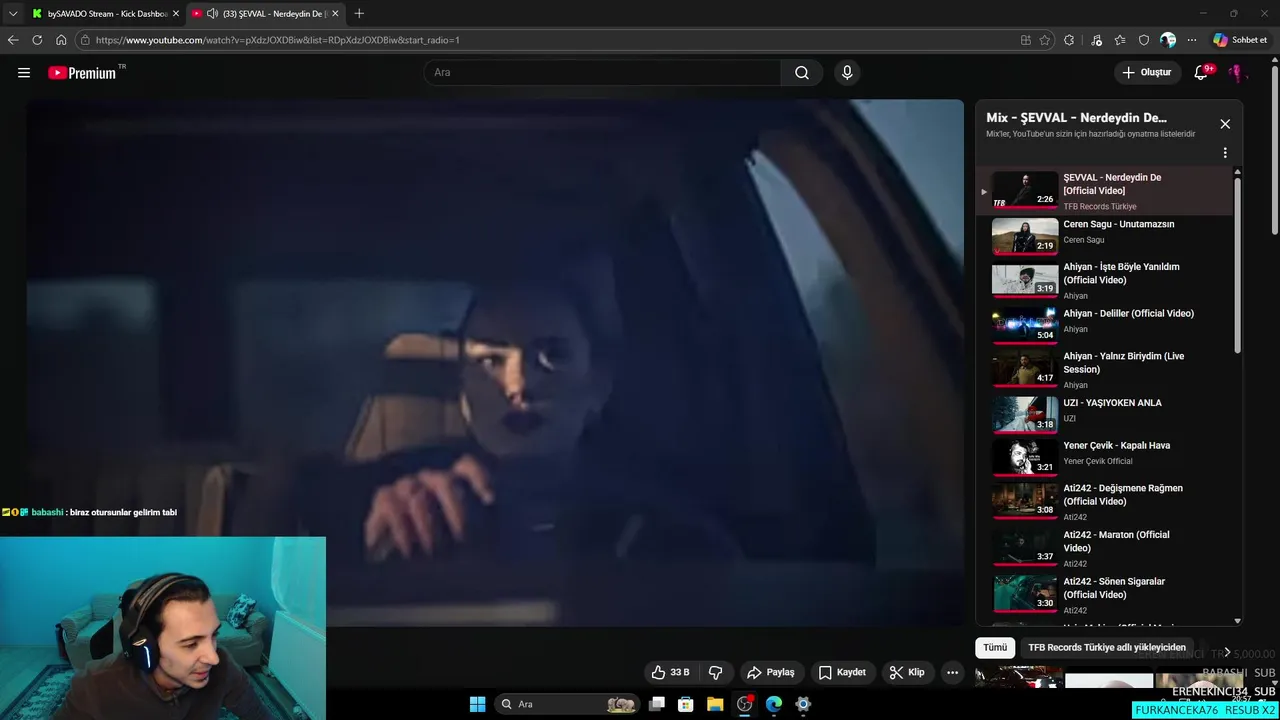Open media control music-note icon in toolbar

pyautogui.click(x=1097, y=40)
